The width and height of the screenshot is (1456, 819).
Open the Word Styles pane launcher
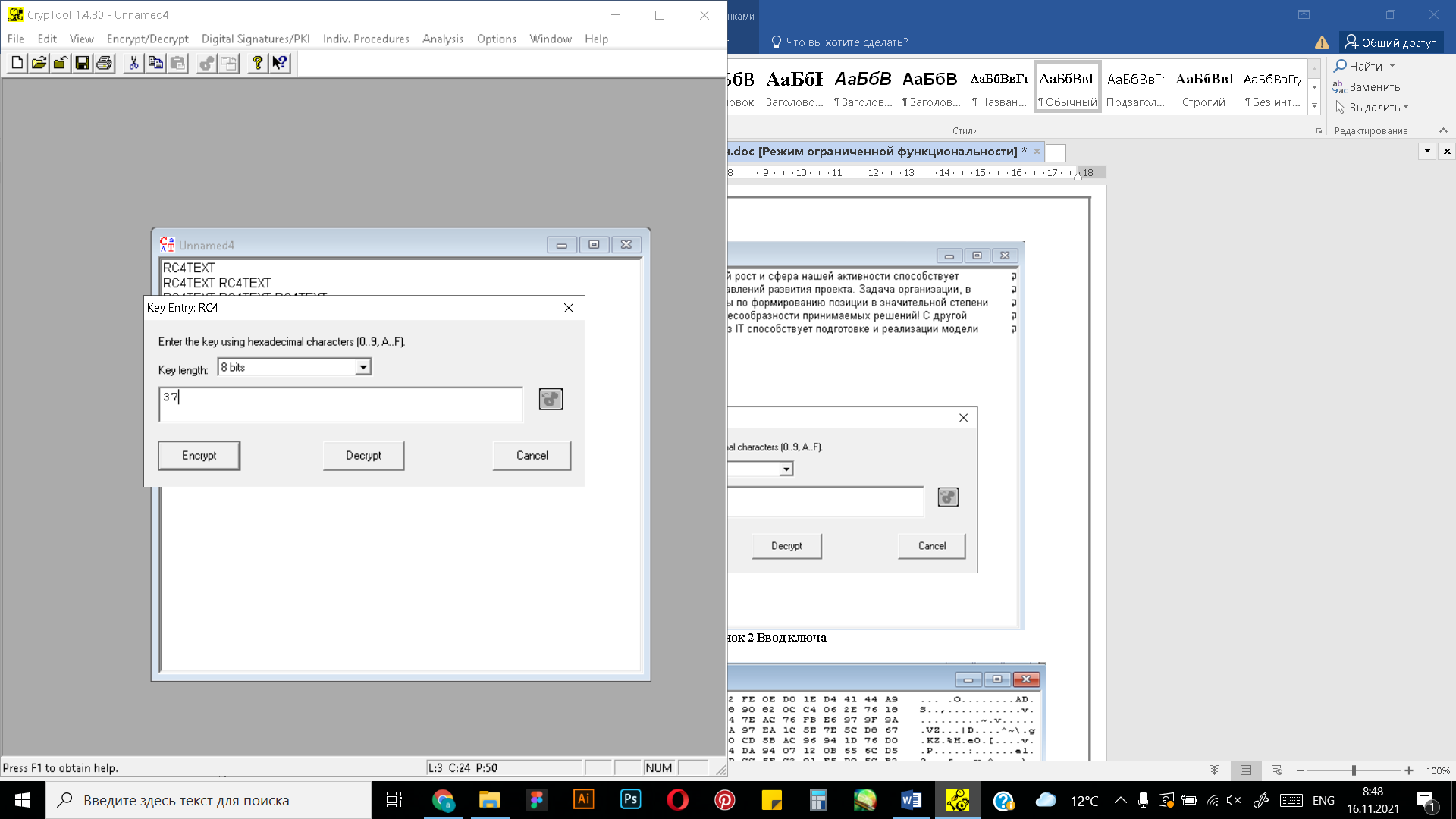(1319, 131)
